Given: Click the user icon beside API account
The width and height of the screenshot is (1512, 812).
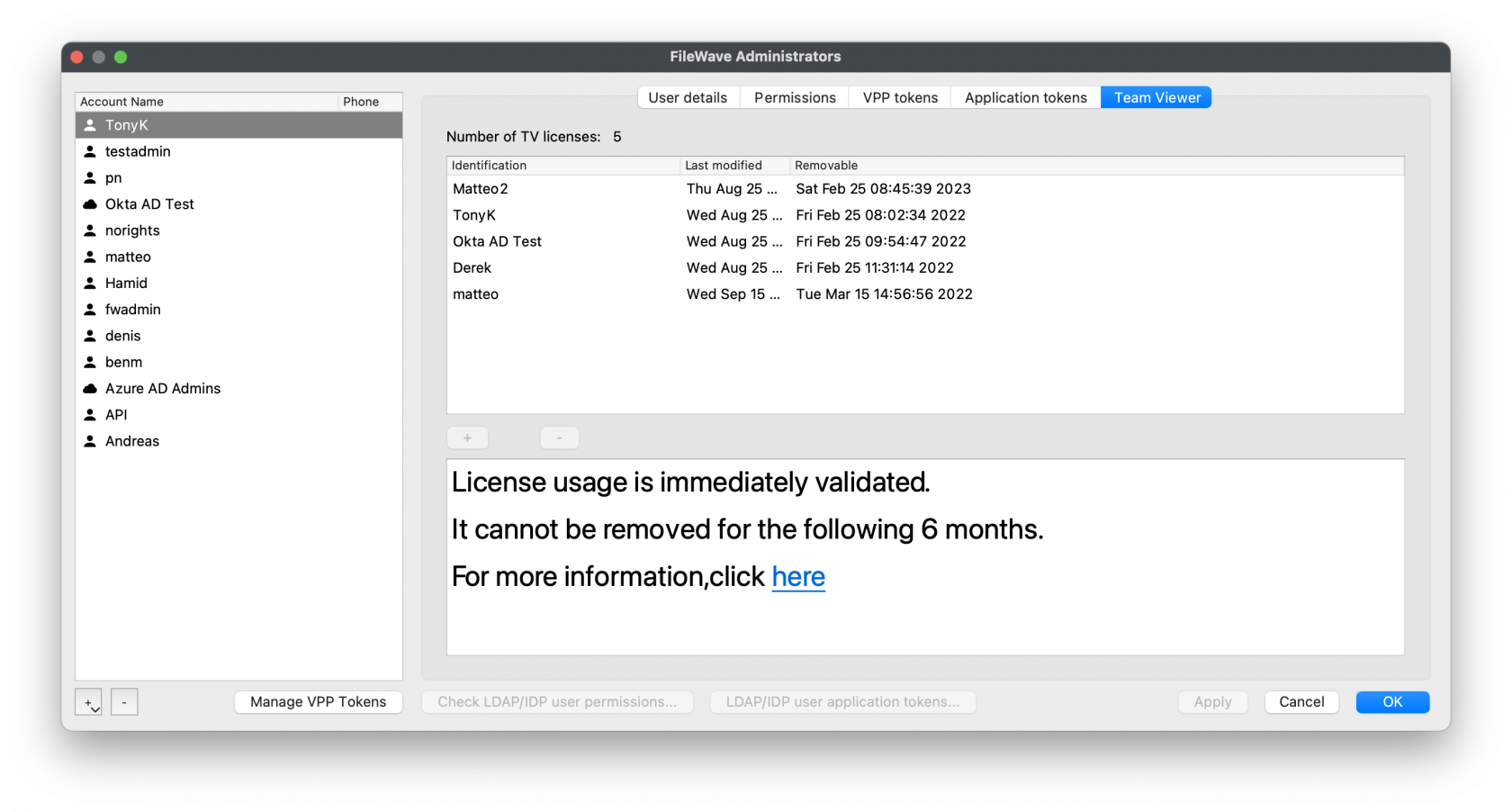Looking at the screenshot, I should 90,414.
